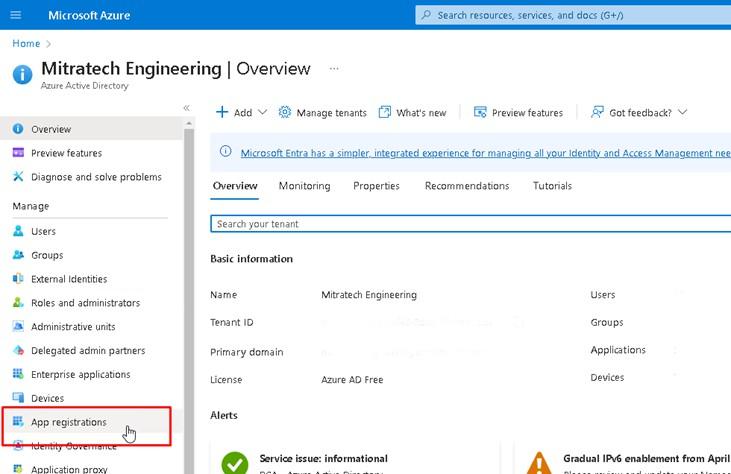
Task: Open App registrations blade
Action: pyautogui.click(x=69, y=422)
